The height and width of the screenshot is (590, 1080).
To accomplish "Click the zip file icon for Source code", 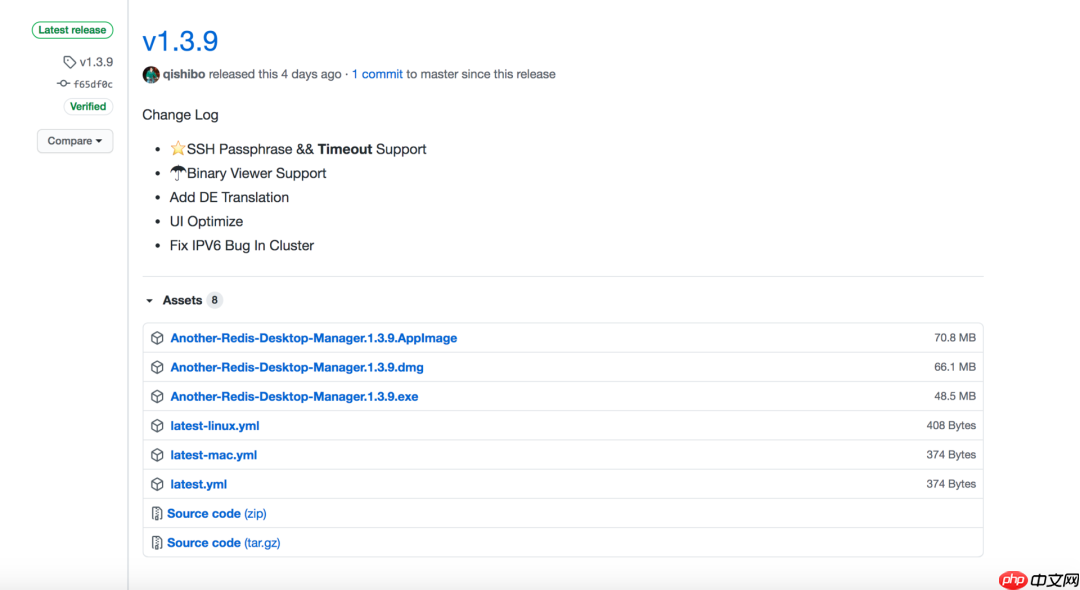I will click(157, 514).
